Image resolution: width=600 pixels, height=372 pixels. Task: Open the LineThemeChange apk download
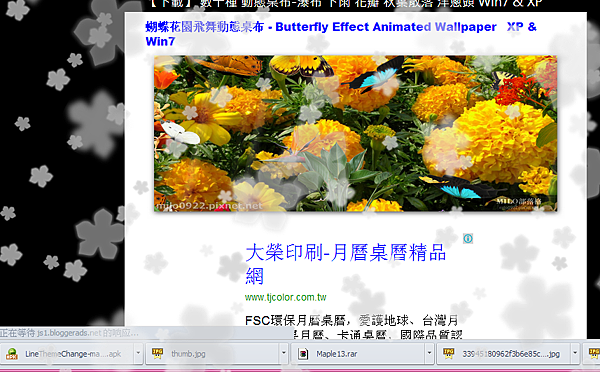[67, 354]
